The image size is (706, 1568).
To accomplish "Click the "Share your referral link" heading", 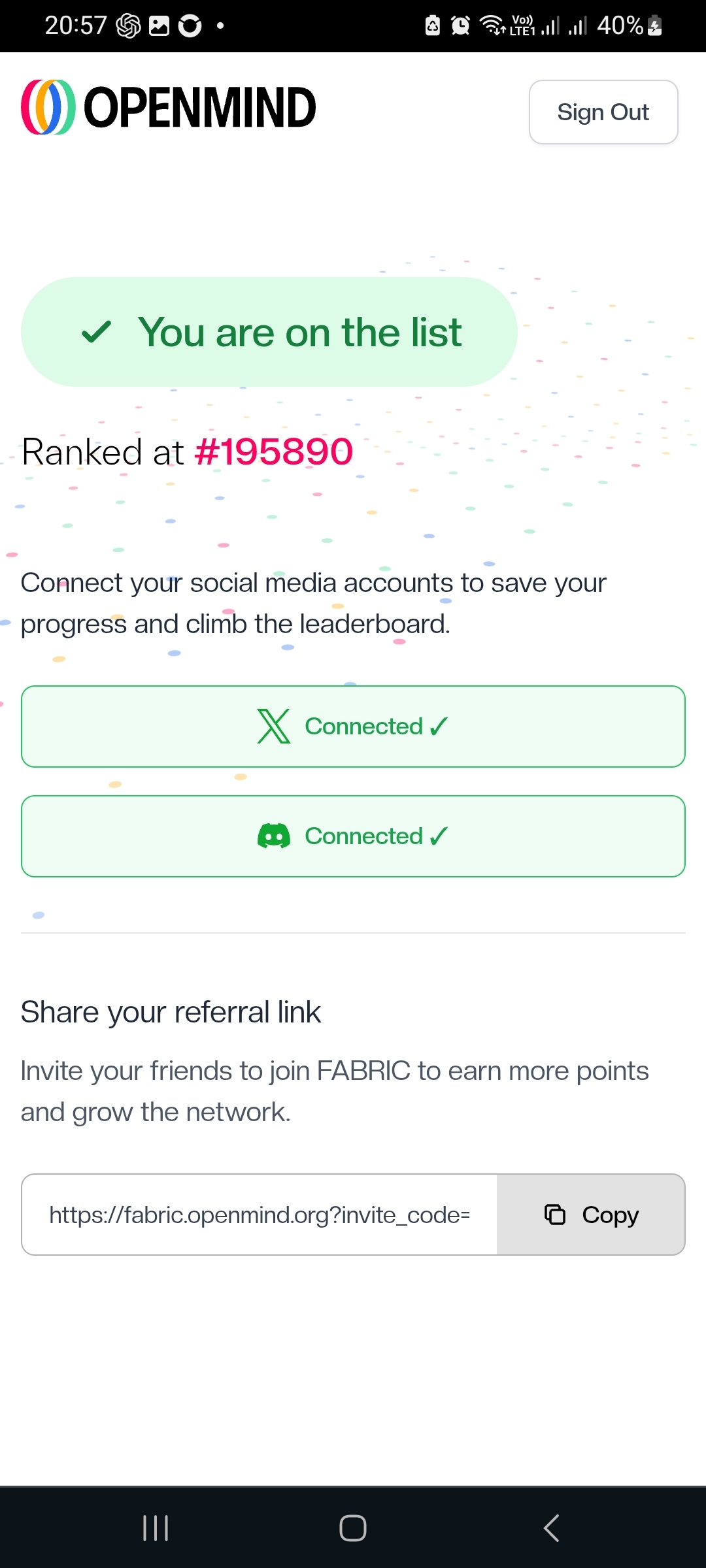I will [171, 1012].
